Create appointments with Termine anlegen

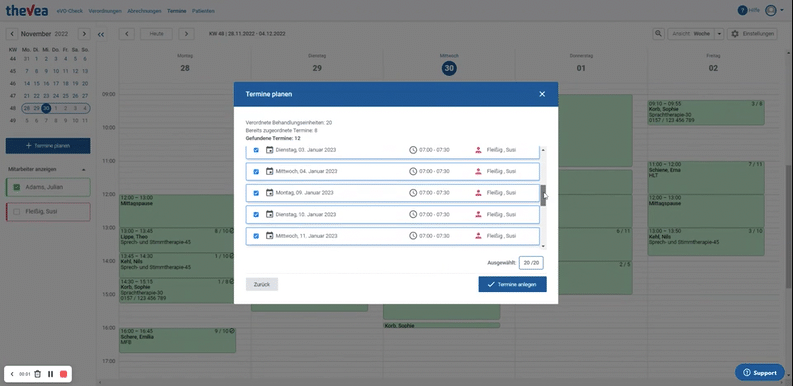point(512,284)
